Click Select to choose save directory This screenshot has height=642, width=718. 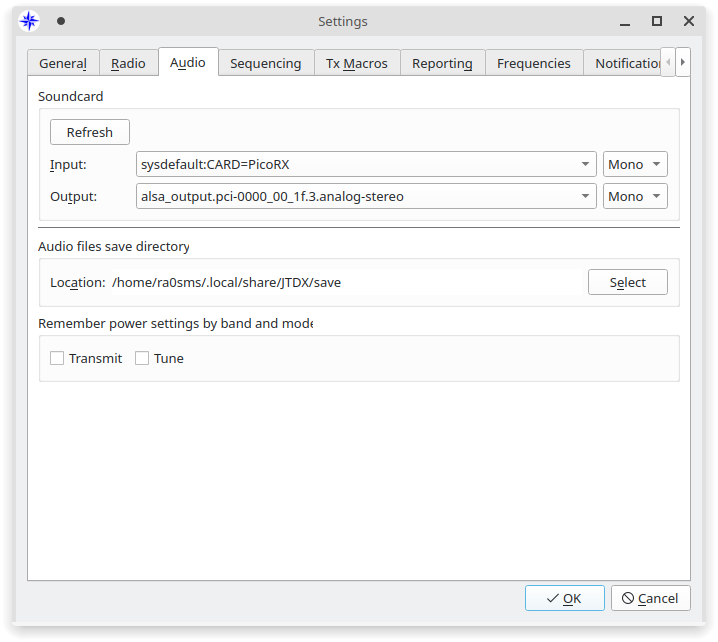pyautogui.click(x=627, y=282)
